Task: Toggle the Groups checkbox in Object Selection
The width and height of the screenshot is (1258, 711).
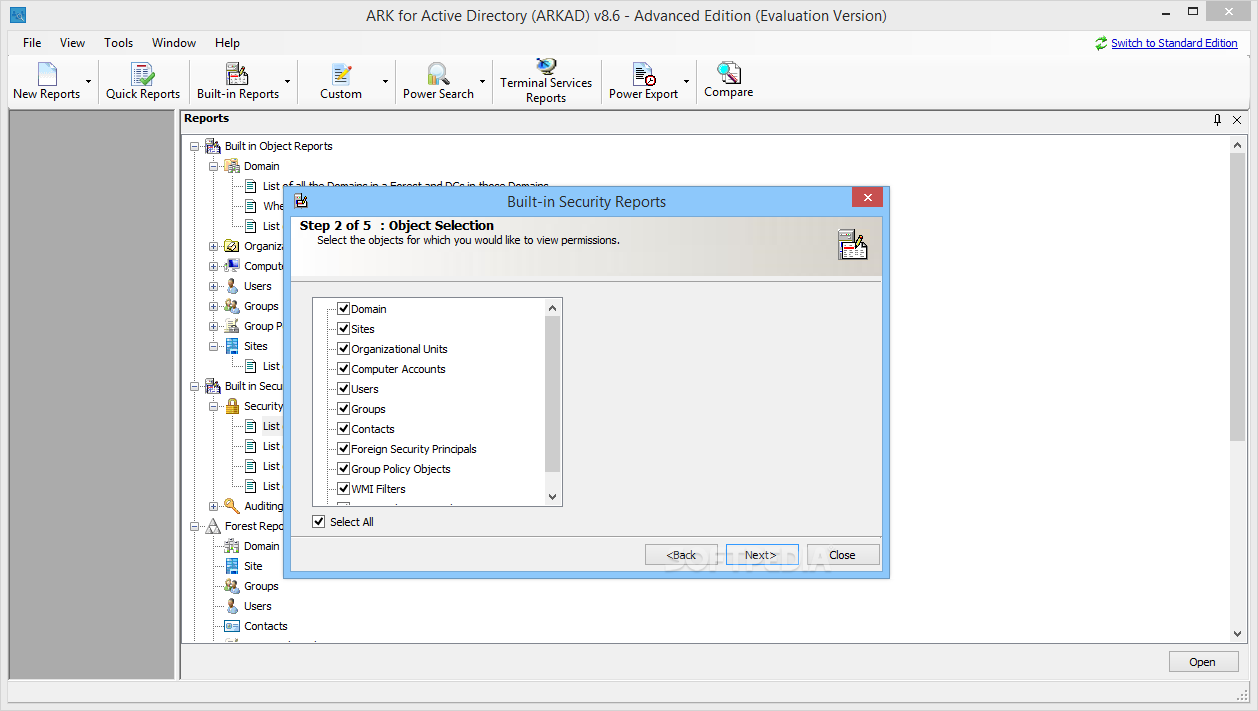Action: [344, 409]
